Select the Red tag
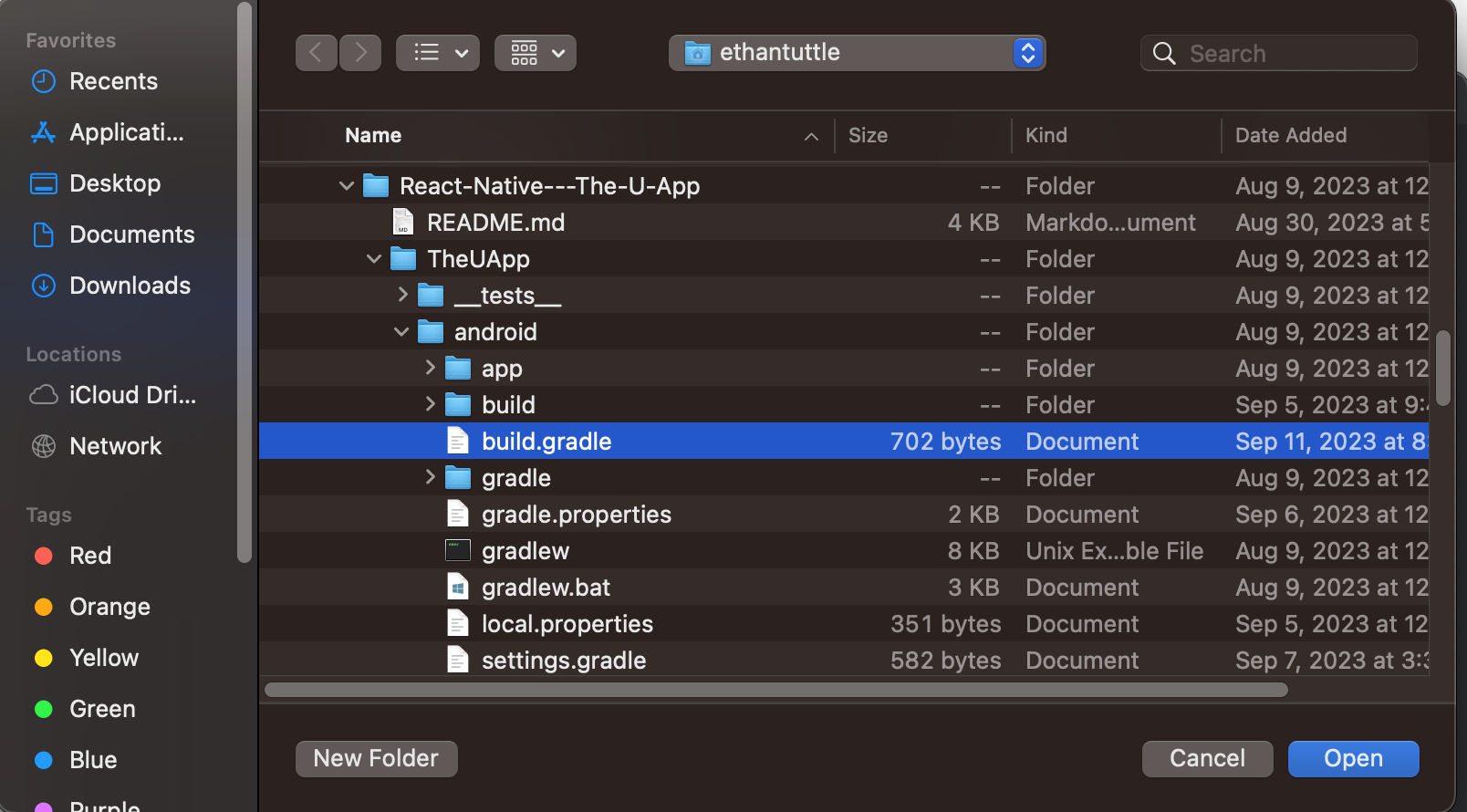The image size is (1467, 812). pyautogui.click(x=90, y=556)
